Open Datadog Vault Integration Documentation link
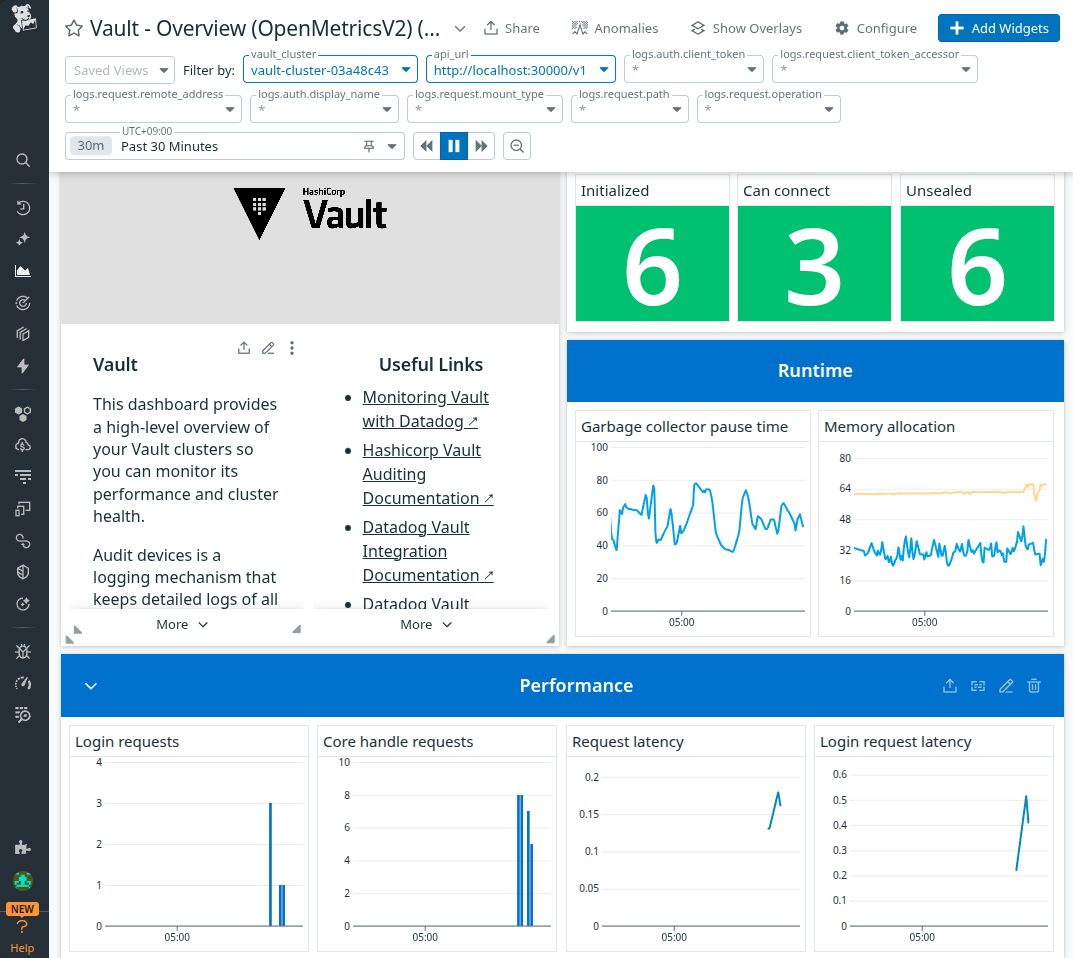The image size is (1073, 958). point(428,552)
